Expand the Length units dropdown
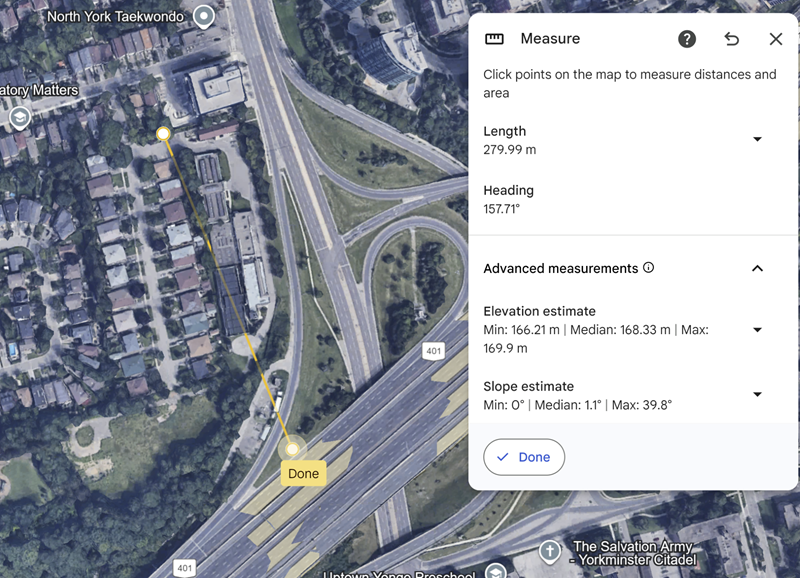This screenshot has height=578, width=800. 757,139
